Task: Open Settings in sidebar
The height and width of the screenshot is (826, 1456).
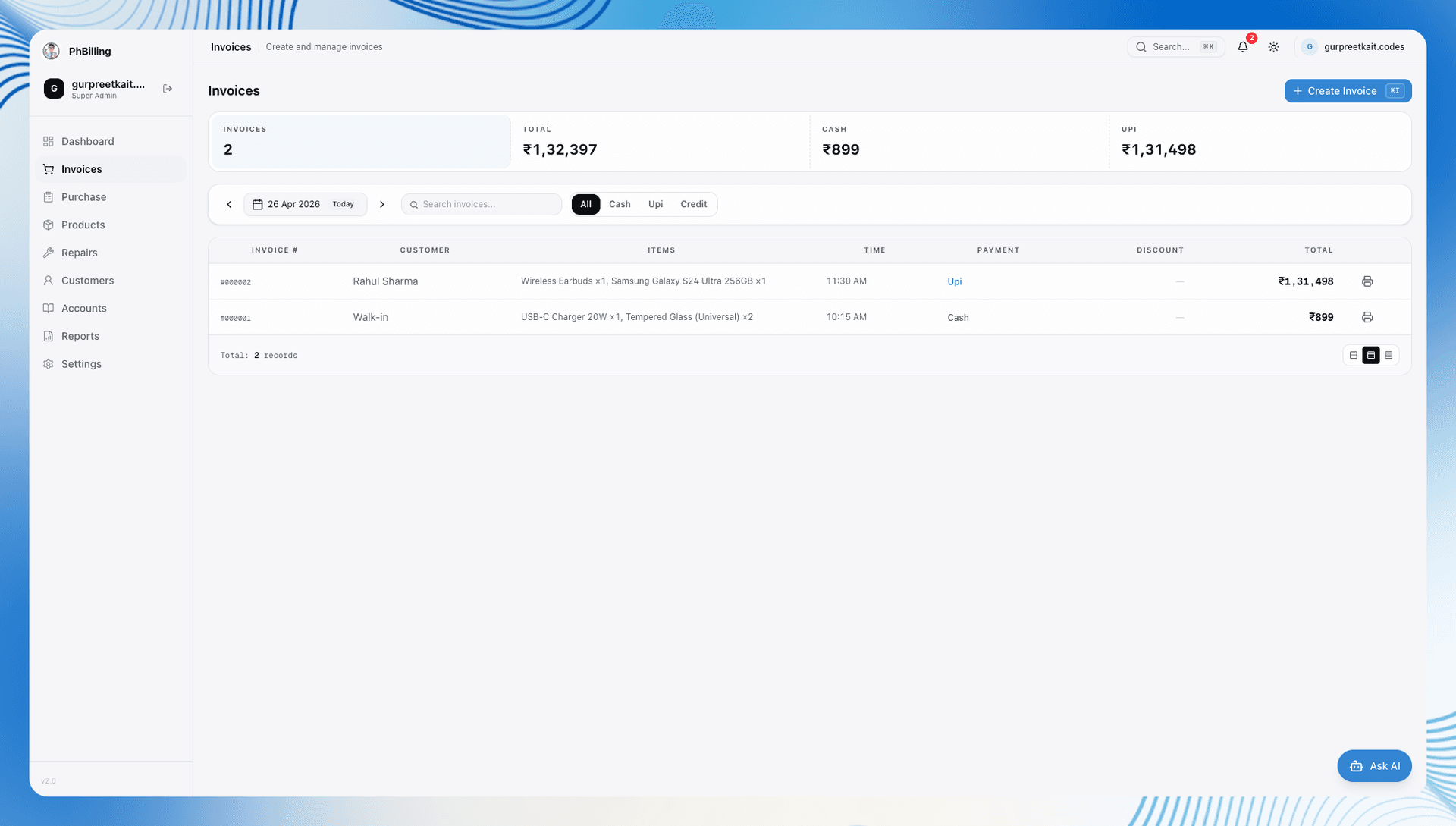Action: (x=111, y=364)
